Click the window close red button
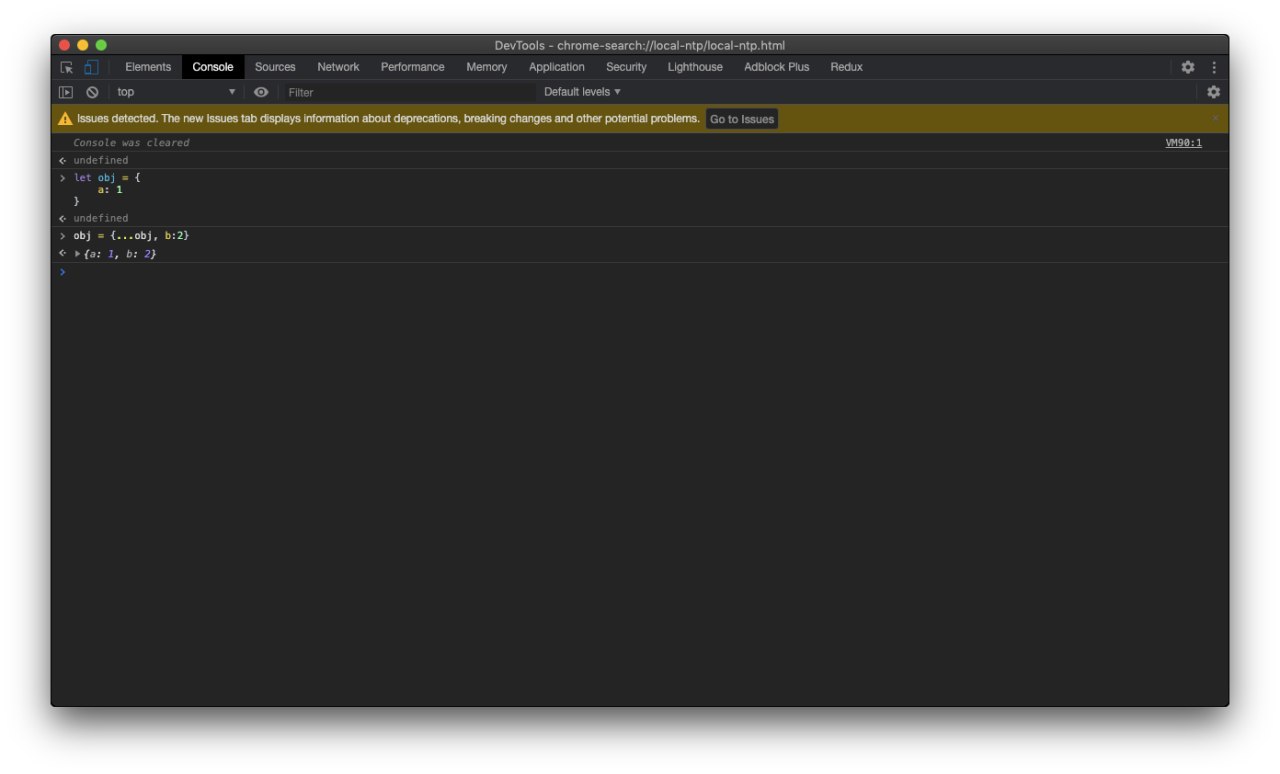Viewport: 1280px width, 774px height. pyautogui.click(x=65, y=45)
